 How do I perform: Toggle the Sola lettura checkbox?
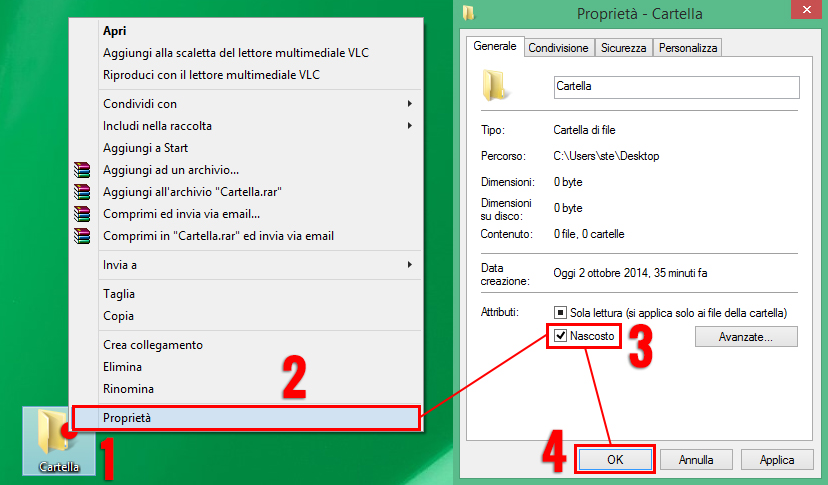[x=560, y=313]
